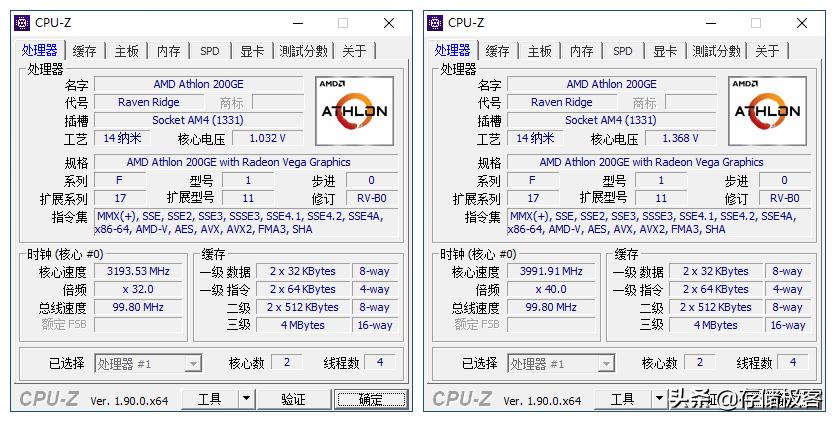Click the 扩展系列 value 17 in right window
The width and height of the screenshot is (836, 422).
(533, 198)
